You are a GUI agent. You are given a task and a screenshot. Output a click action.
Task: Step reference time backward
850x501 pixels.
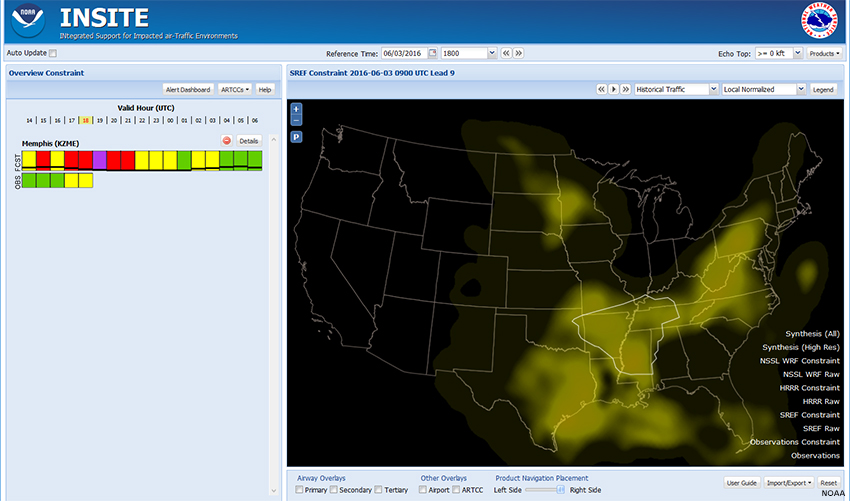(506, 53)
